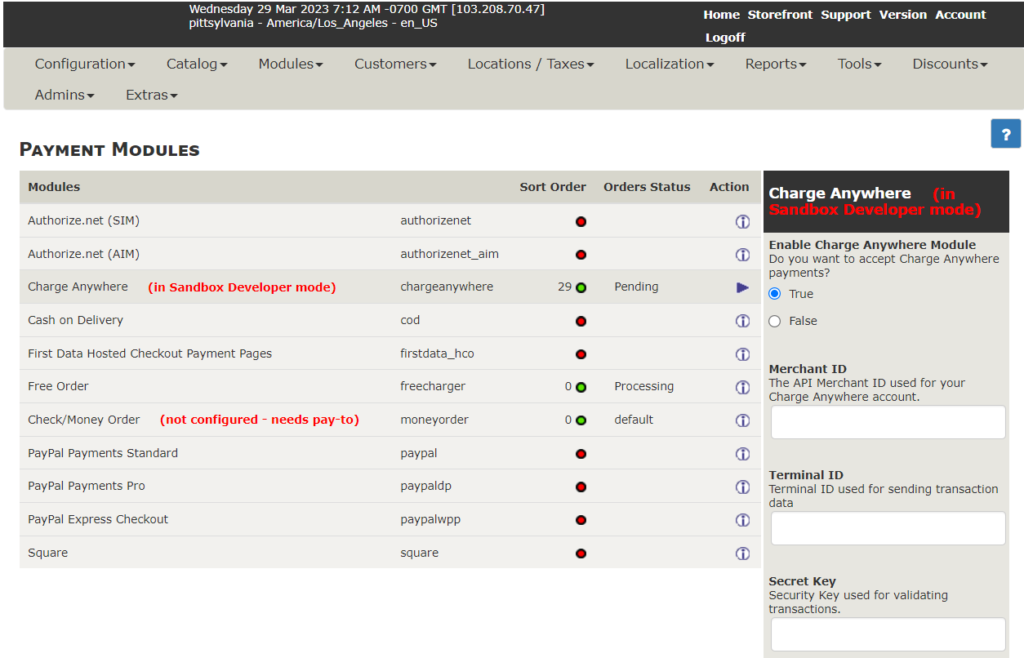Click the Merchant ID input field
The image size is (1024, 658).
(888, 422)
